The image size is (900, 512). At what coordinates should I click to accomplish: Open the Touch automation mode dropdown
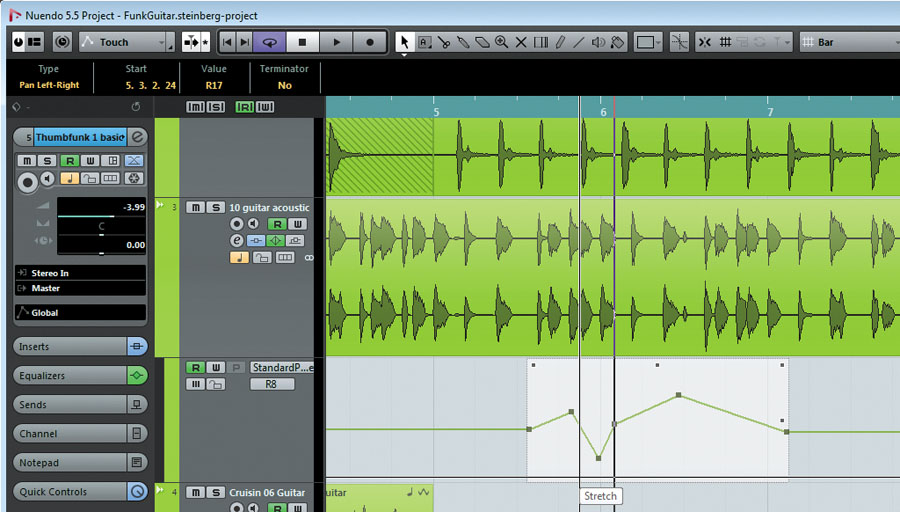coord(125,42)
